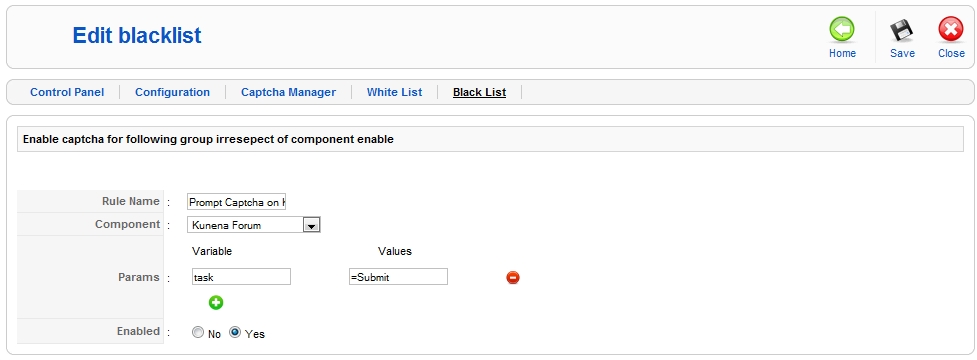This screenshot has height=360, width=977.
Task: Click the Values field containing =Submit
Action: pyautogui.click(x=398, y=277)
